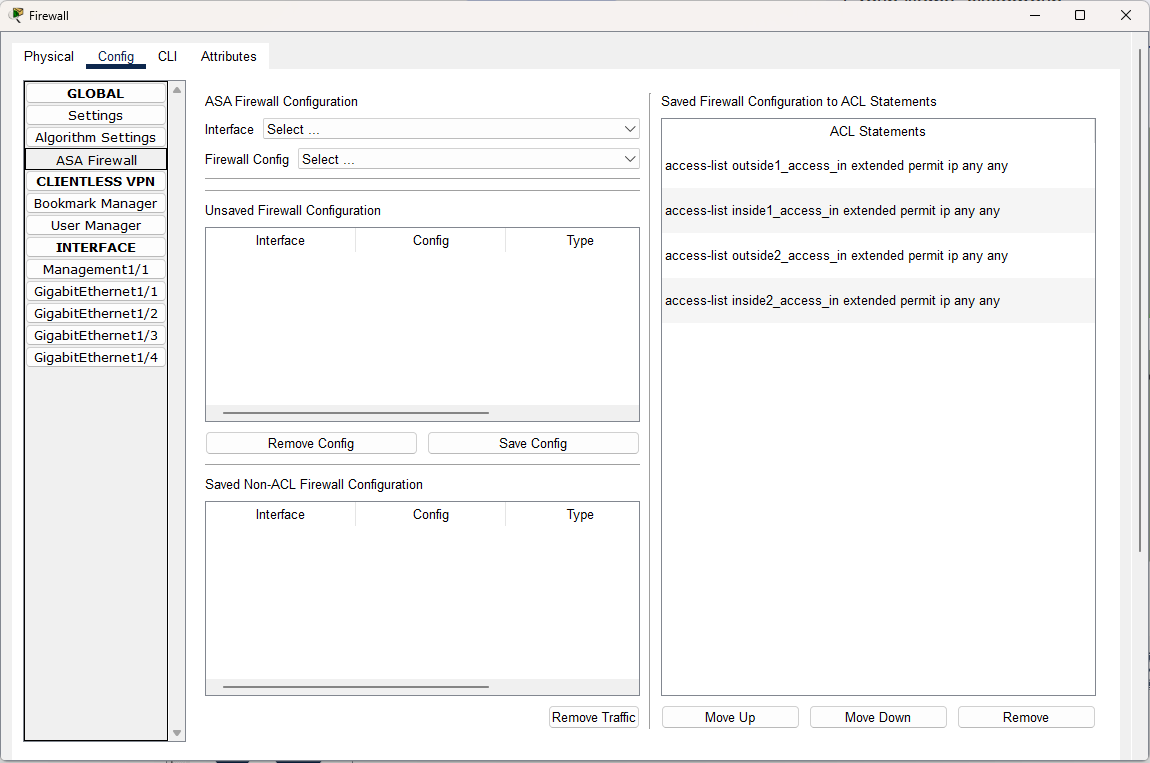Click the Remove Config button
This screenshot has height=763, width=1150.
(311, 442)
